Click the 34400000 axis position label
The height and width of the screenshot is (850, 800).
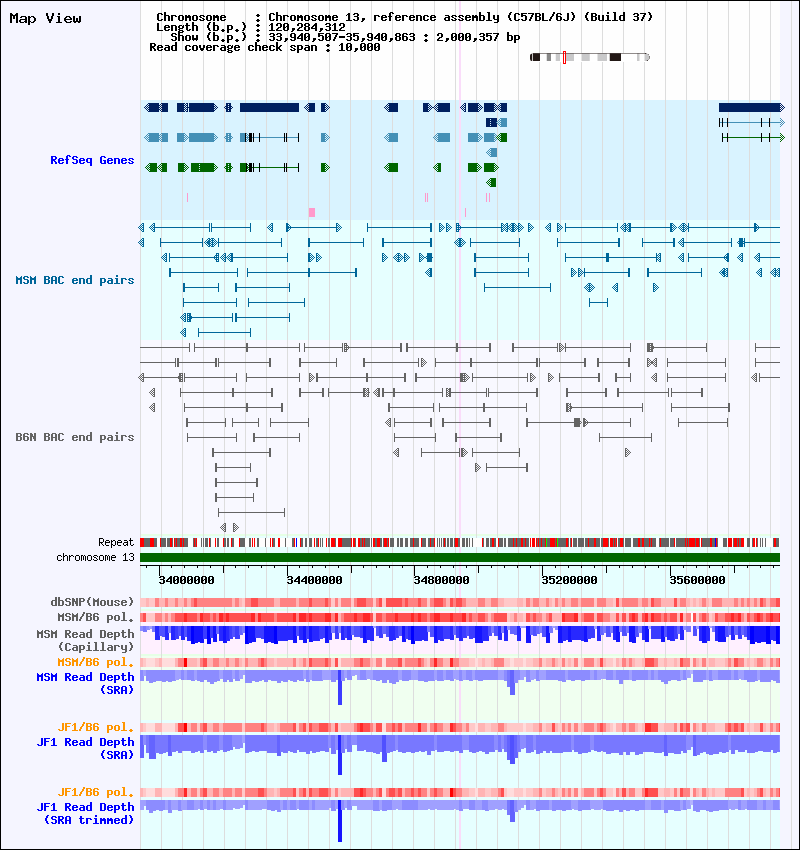tap(314, 580)
